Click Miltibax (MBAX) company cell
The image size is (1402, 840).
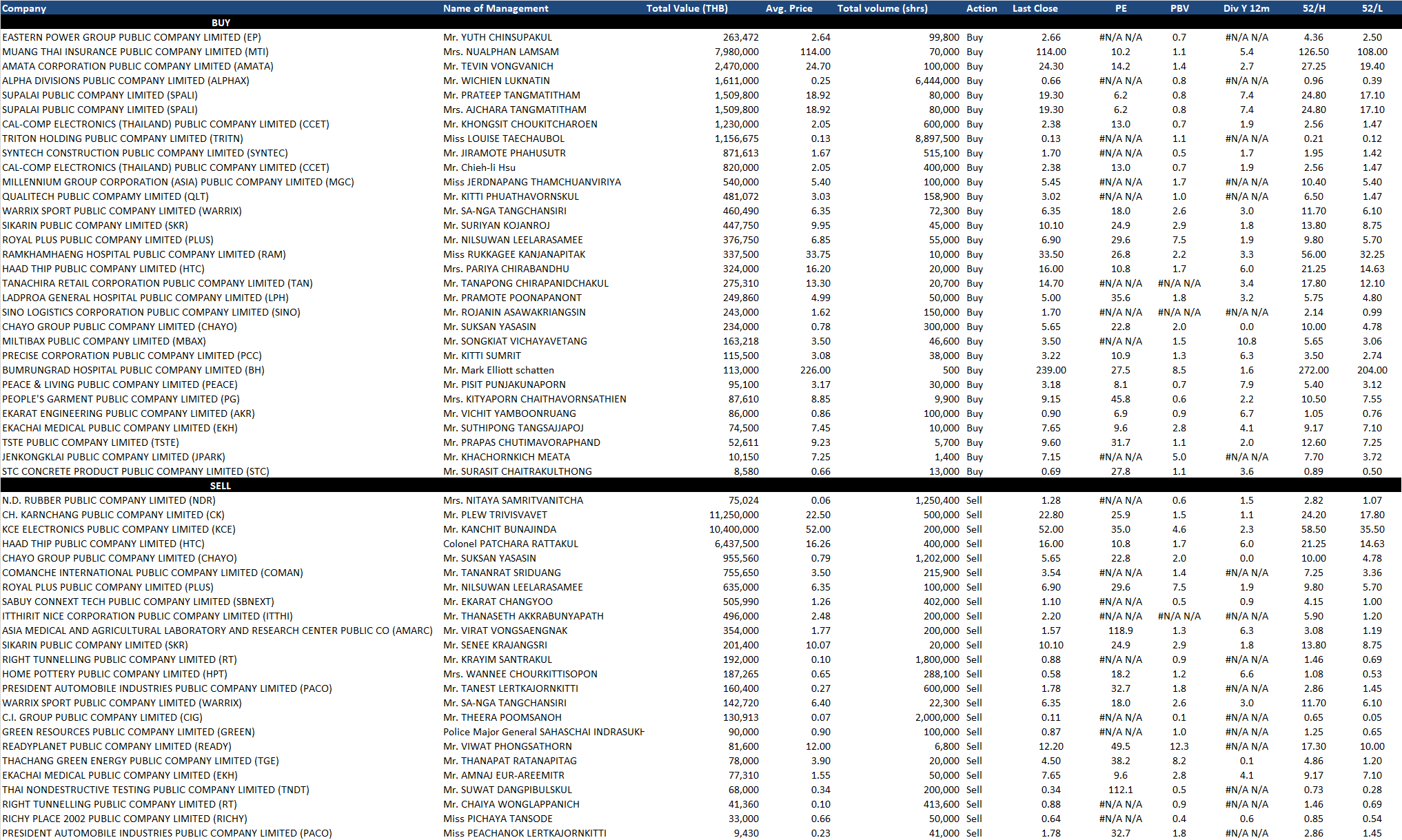pos(104,341)
